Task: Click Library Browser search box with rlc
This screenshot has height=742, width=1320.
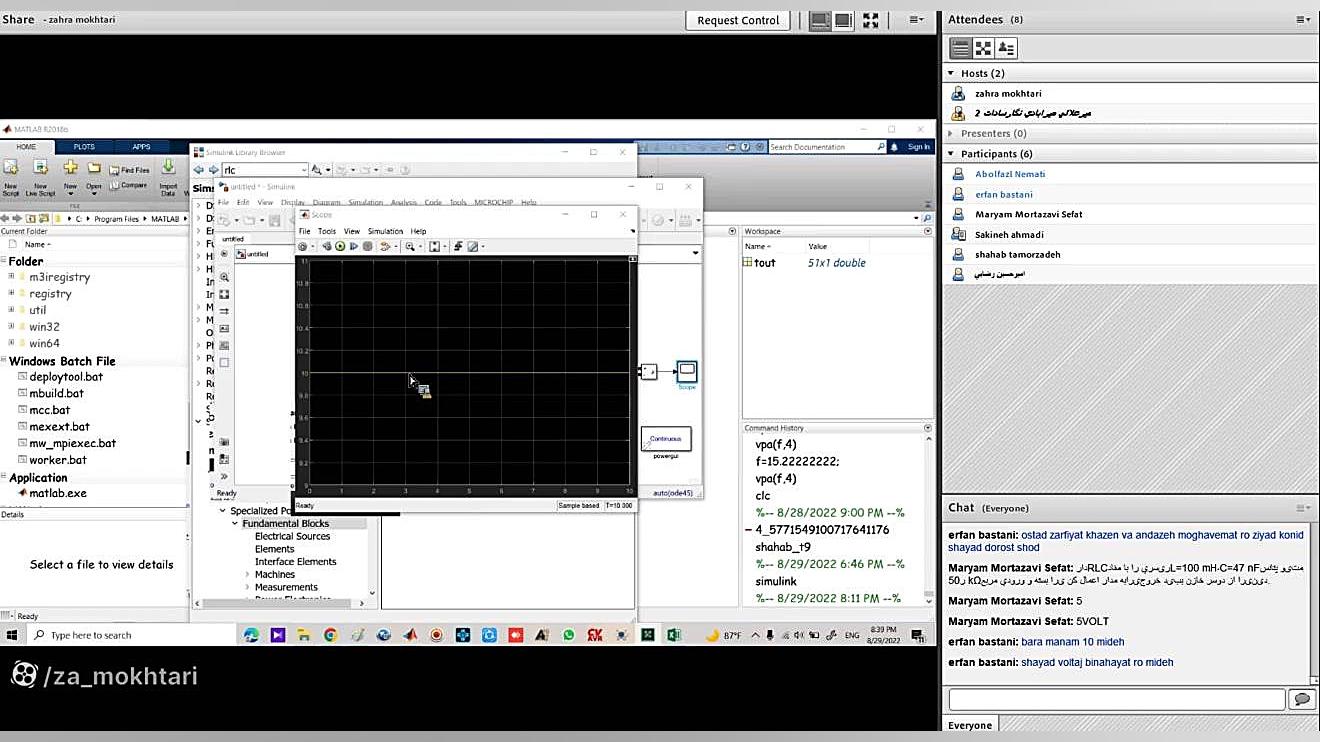Action: (264, 170)
